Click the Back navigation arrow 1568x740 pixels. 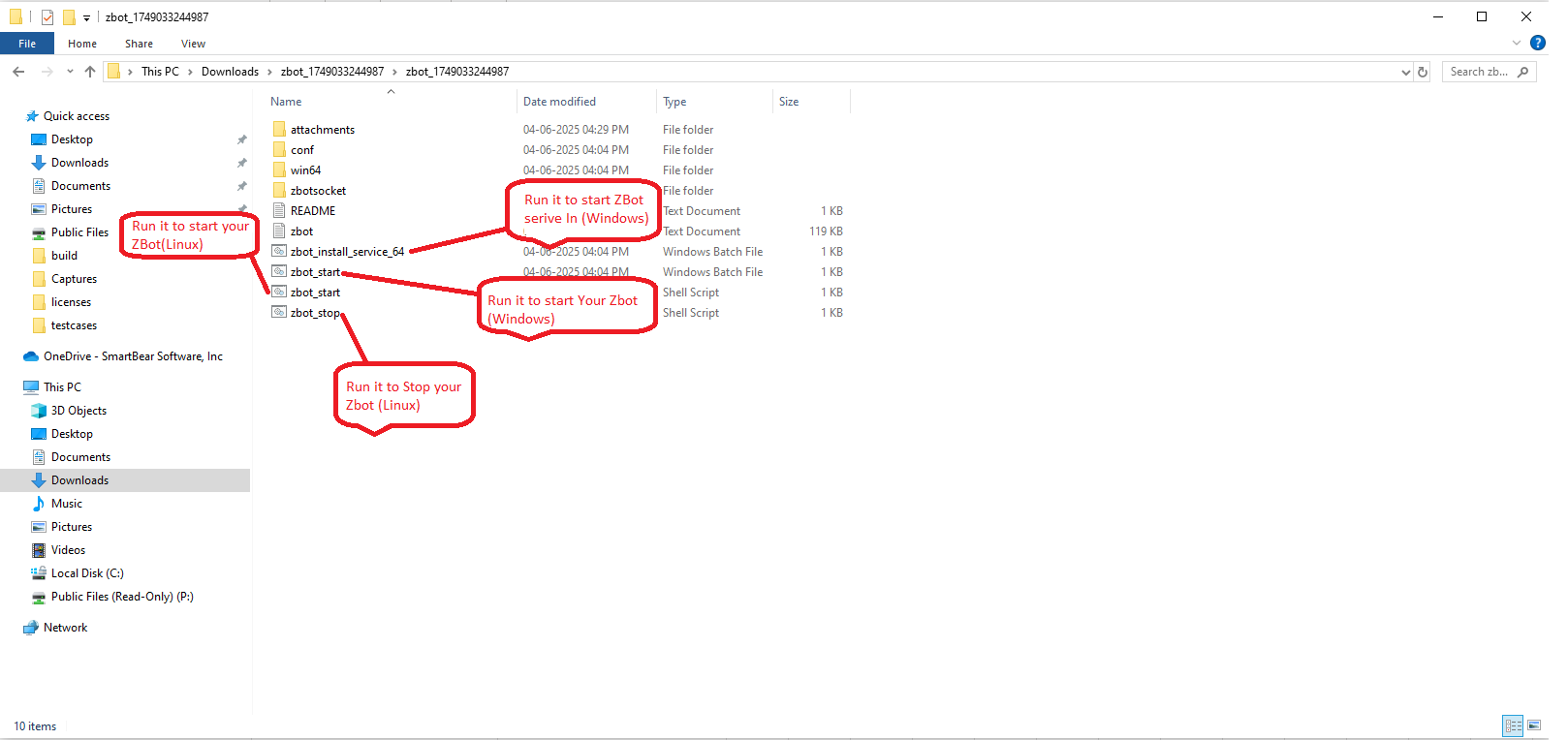tap(18, 72)
